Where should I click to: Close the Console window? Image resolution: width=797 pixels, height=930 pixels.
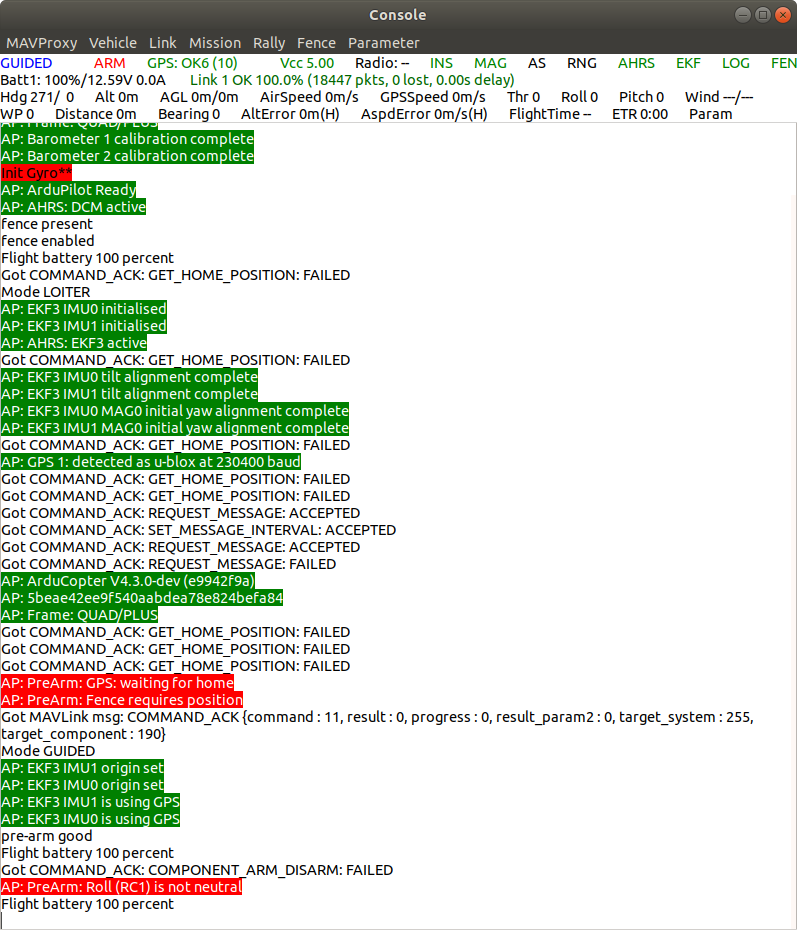pyautogui.click(x=783, y=15)
